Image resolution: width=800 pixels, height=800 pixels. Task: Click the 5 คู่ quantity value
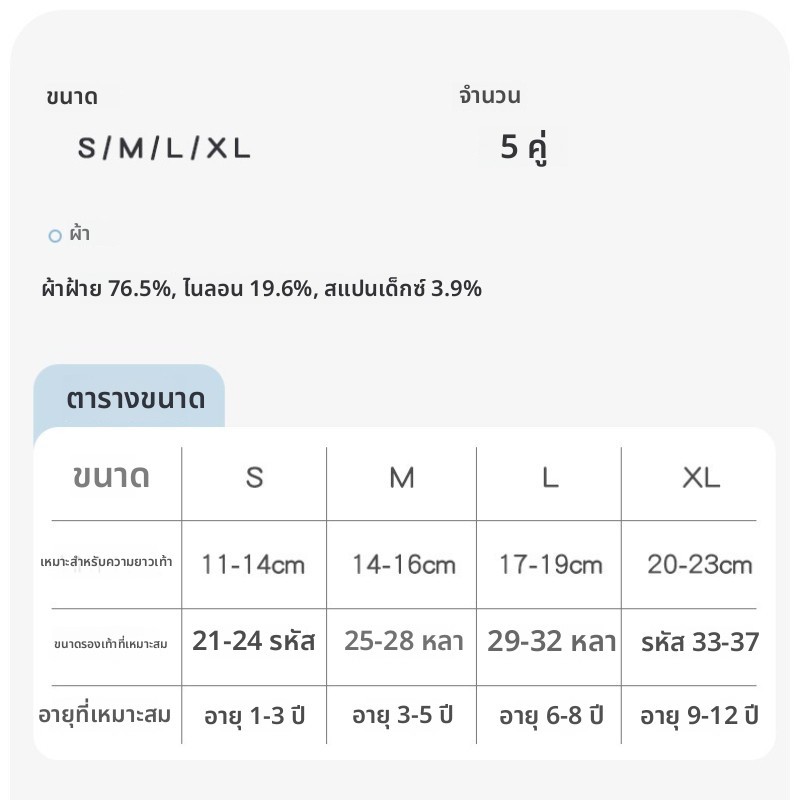(x=524, y=147)
